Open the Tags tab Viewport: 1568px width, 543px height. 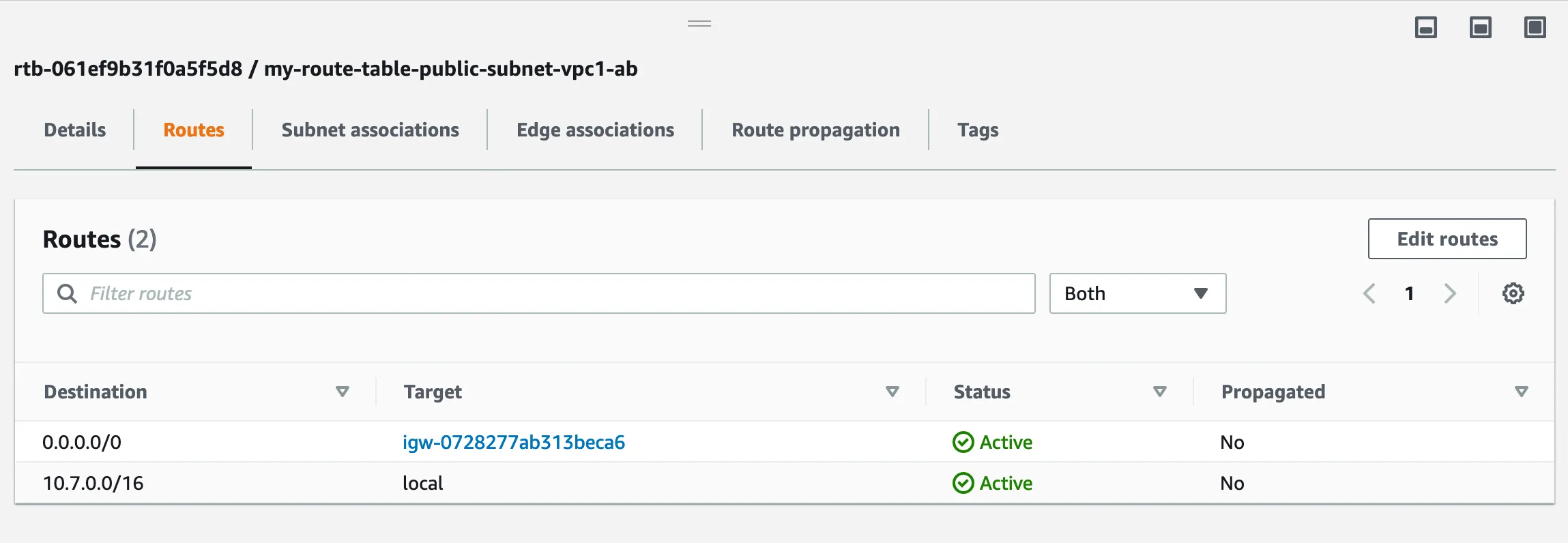[978, 130]
